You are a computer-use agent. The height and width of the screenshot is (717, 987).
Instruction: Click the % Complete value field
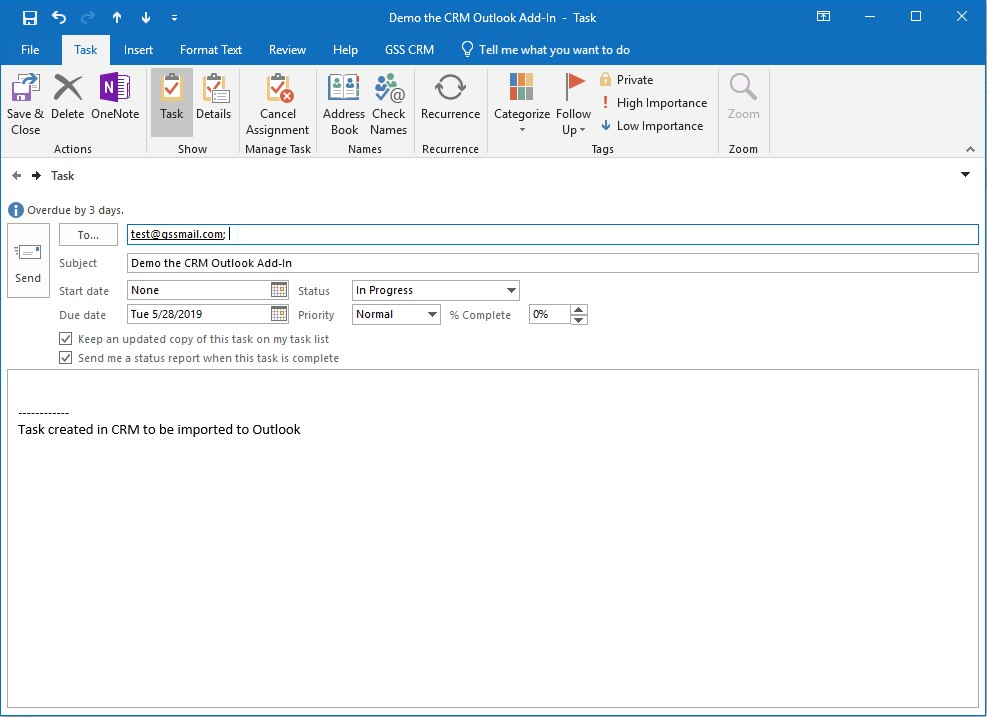tap(550, 314)
